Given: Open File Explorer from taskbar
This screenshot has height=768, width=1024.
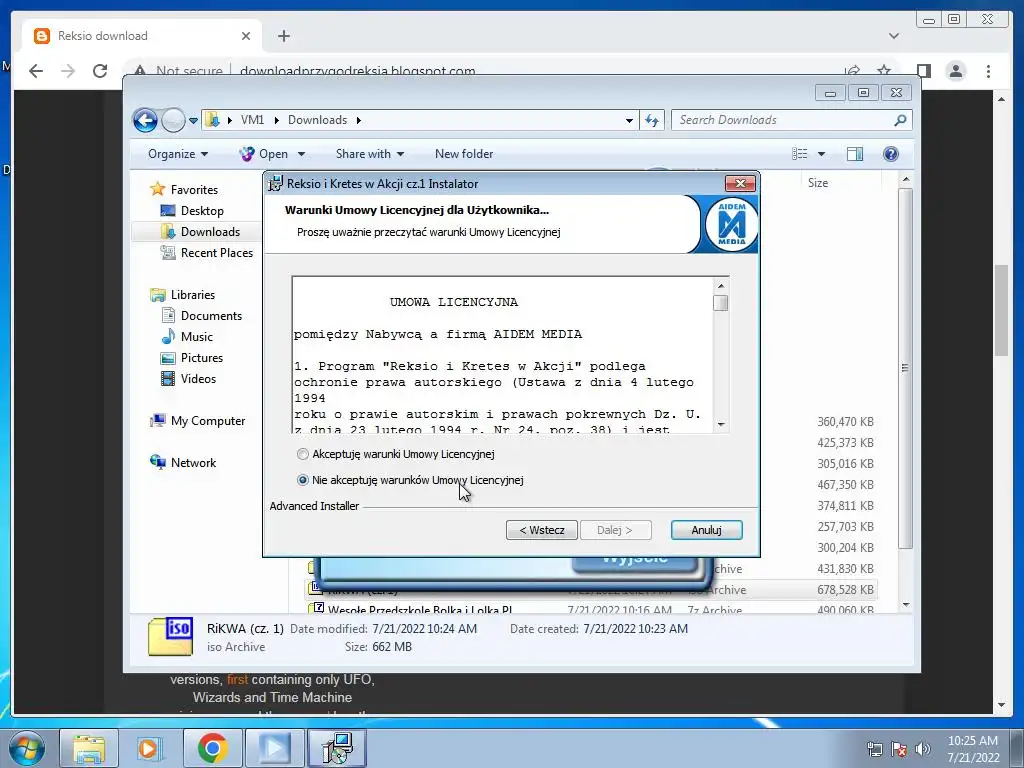Looking at the screenshot, I should tap(89, 748).
